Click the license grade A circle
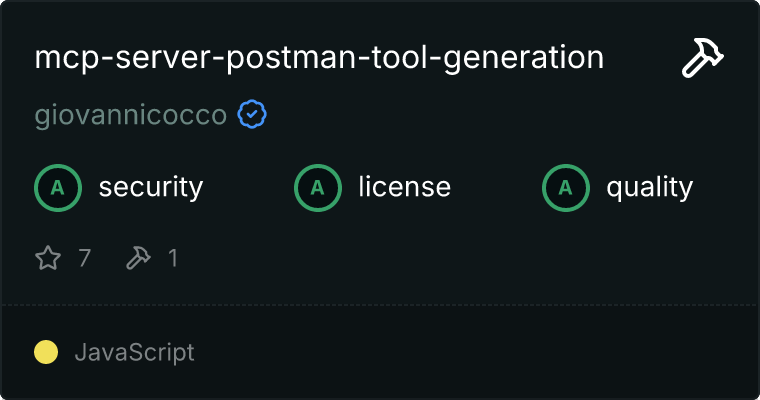This screenshot has height=400, width=760. [318, 188]
